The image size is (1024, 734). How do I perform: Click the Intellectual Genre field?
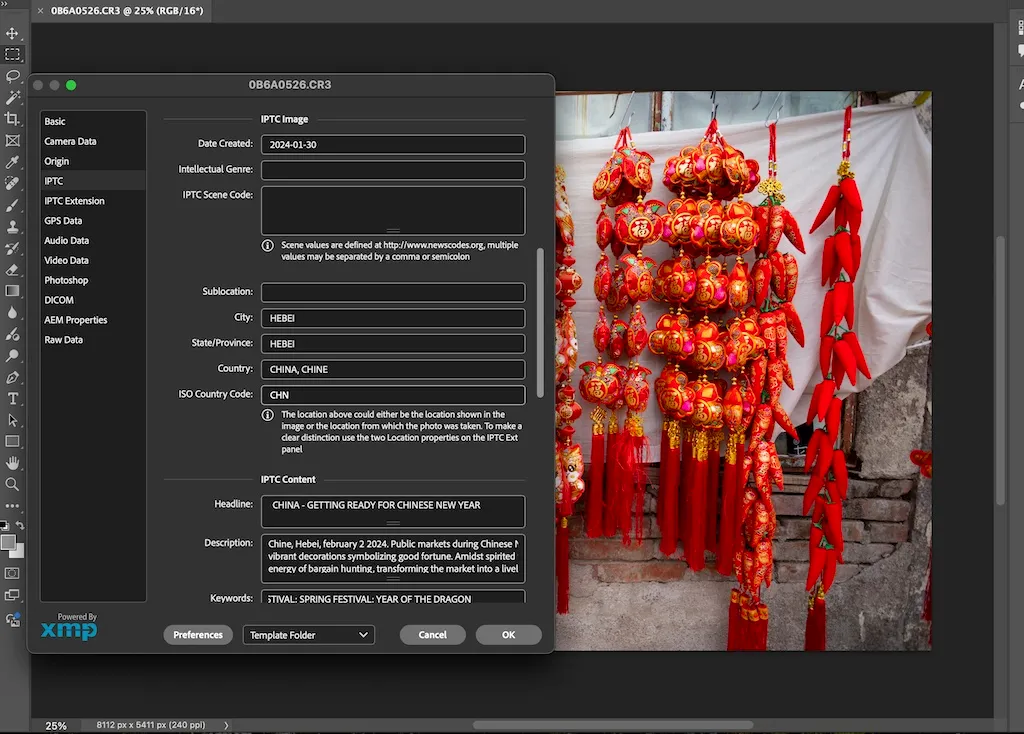pos(393,170)
